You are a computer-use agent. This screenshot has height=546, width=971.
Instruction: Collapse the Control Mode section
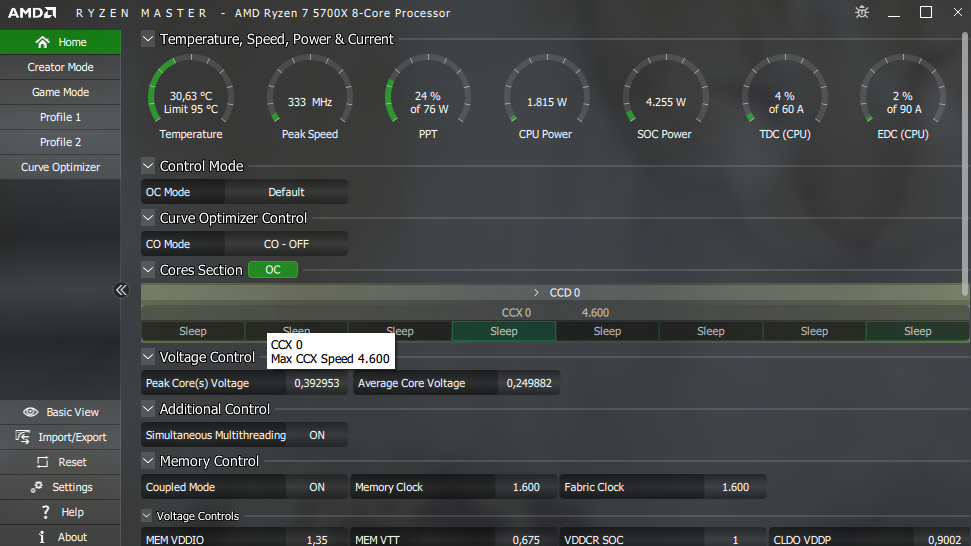click(147, 166)
